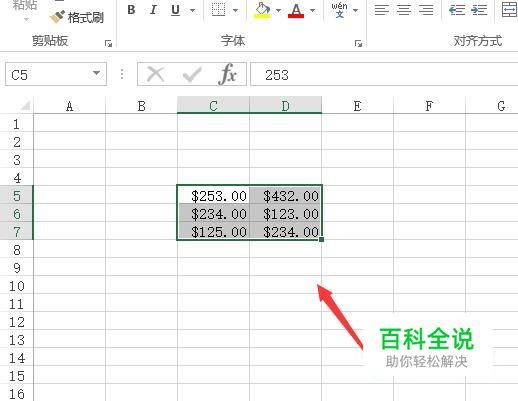Increase indent
This screenshot has height=401, width=518.
click(479, 10)
